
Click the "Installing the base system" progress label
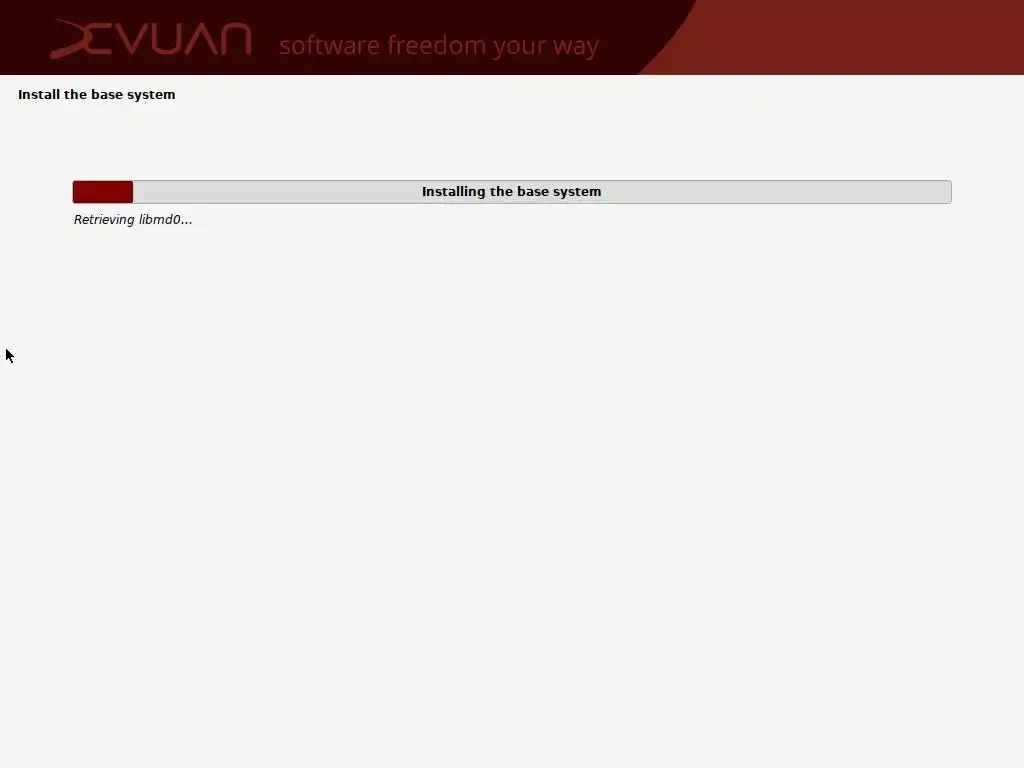tap(511, 192)
